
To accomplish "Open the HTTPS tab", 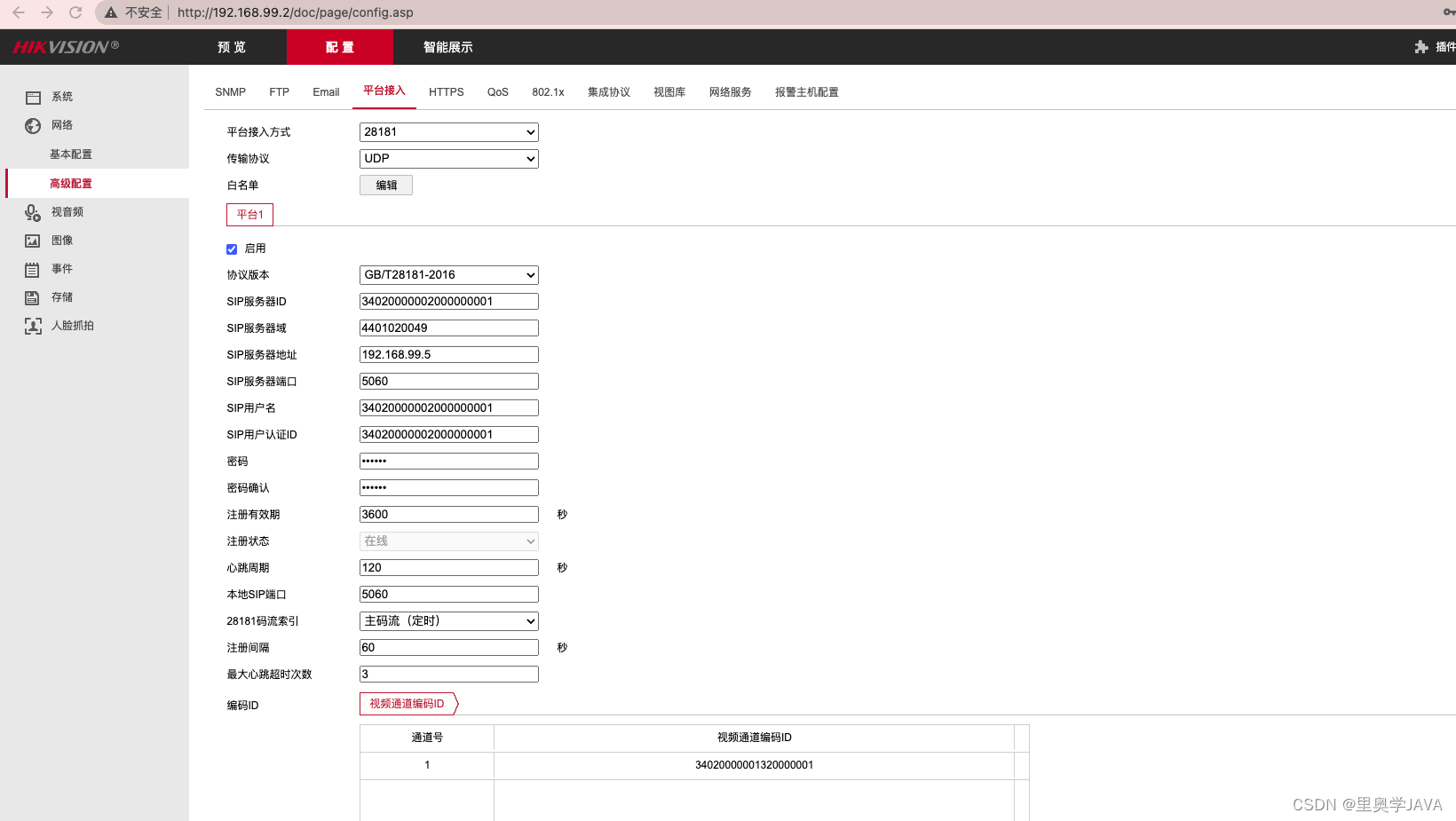I will tap(447, 92).
